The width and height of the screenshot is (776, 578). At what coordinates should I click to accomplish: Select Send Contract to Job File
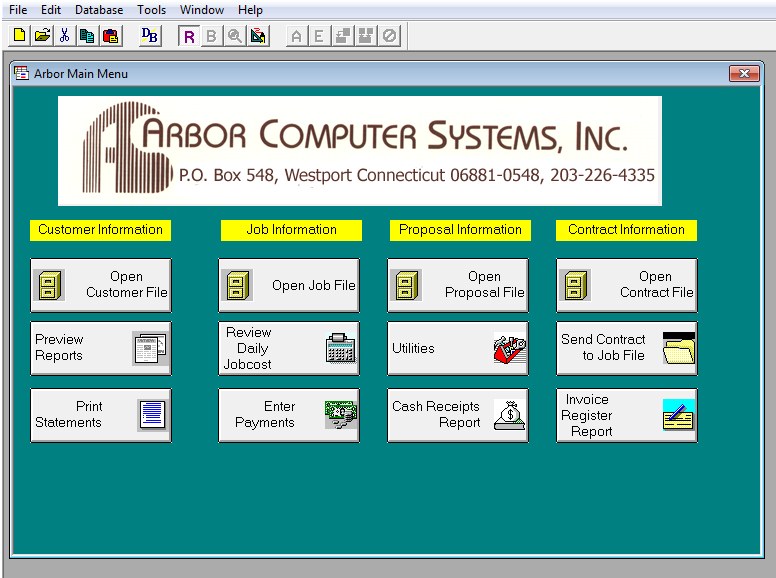(627, 348)
